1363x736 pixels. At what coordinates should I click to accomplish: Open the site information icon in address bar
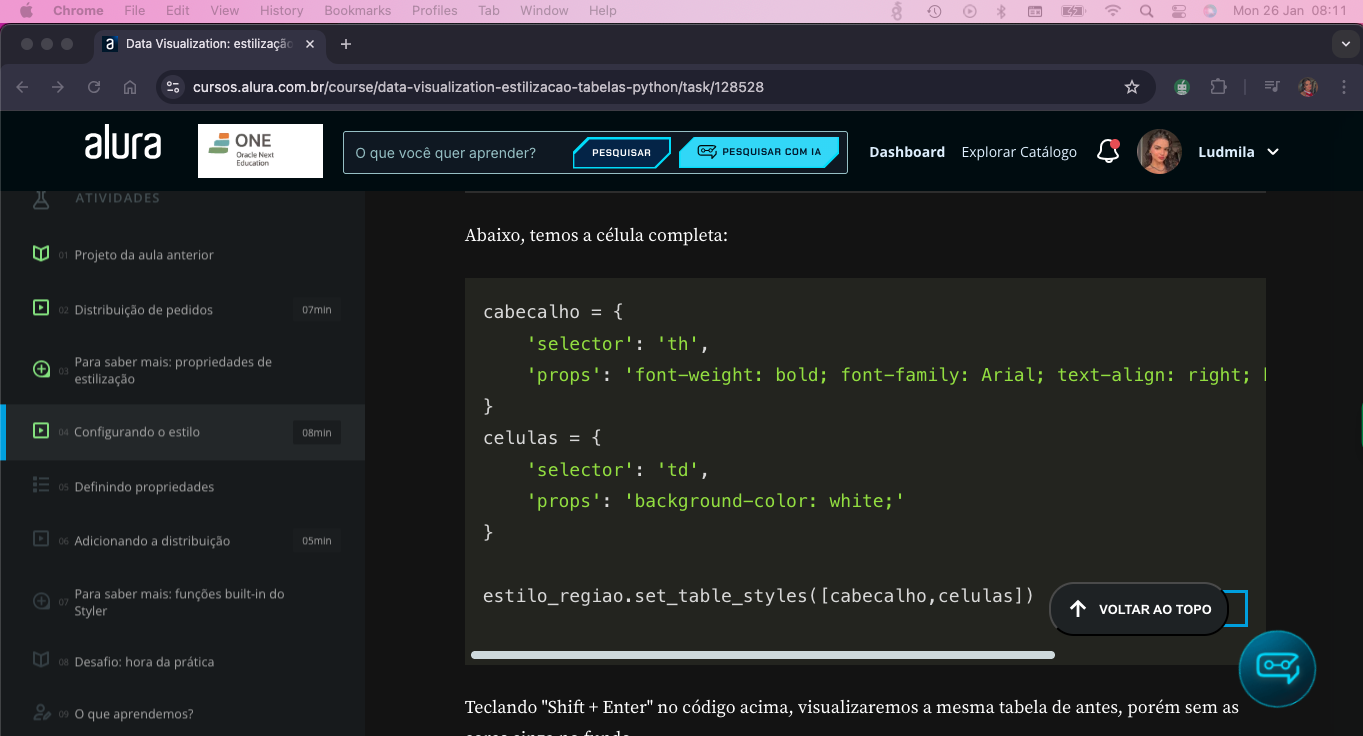[173, 87]
